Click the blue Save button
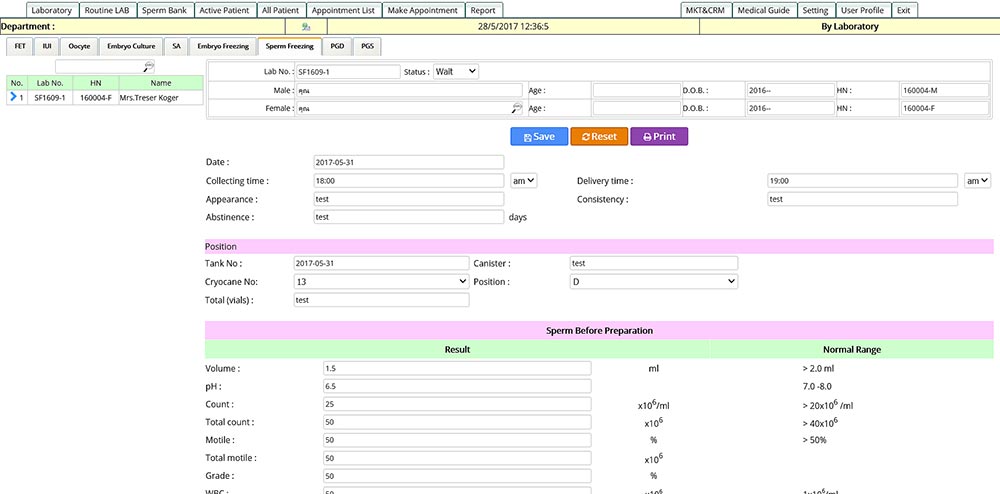This screenshot has height=494, width=1000. [539, 136]
